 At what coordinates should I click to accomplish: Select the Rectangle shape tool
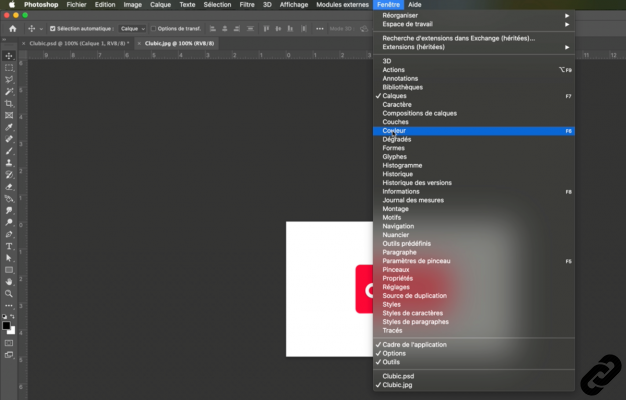(9, 270)
